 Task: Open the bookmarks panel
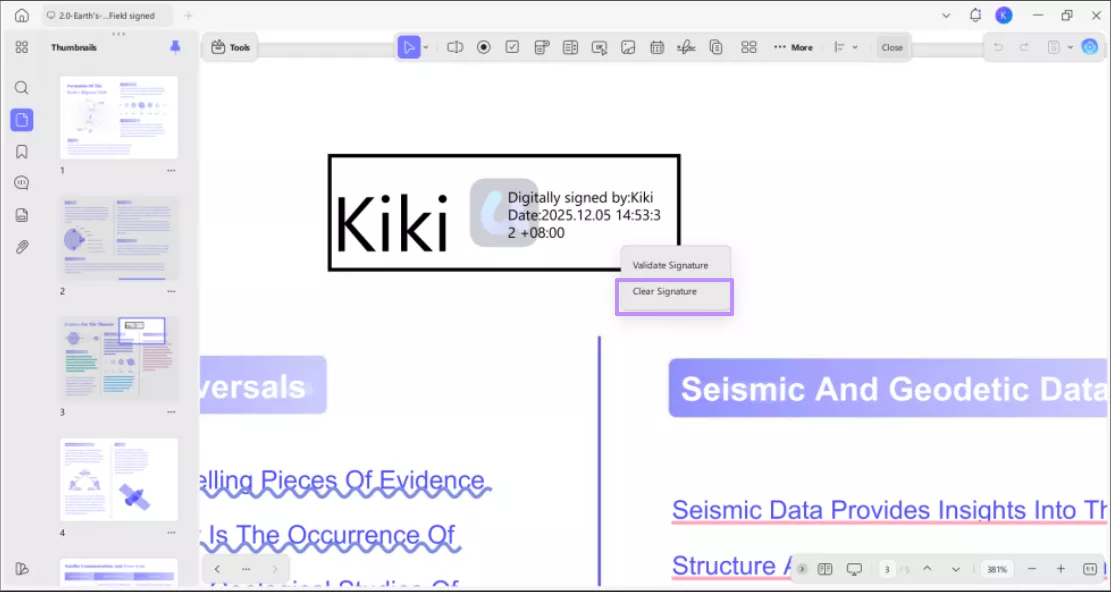(21, 151)
